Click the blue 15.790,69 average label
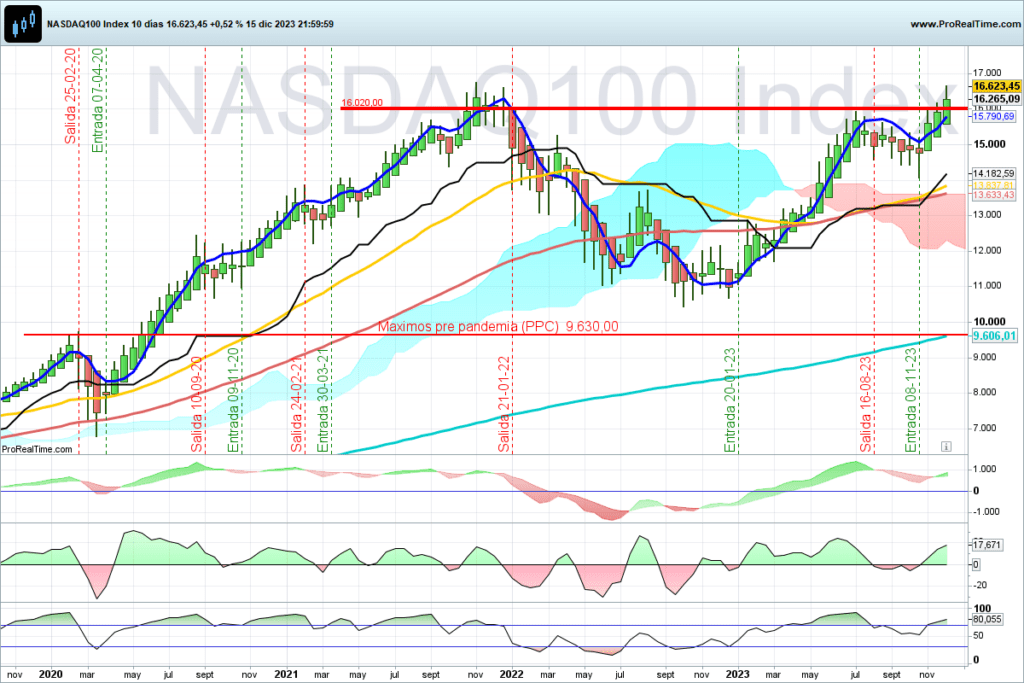 [993, 116]
